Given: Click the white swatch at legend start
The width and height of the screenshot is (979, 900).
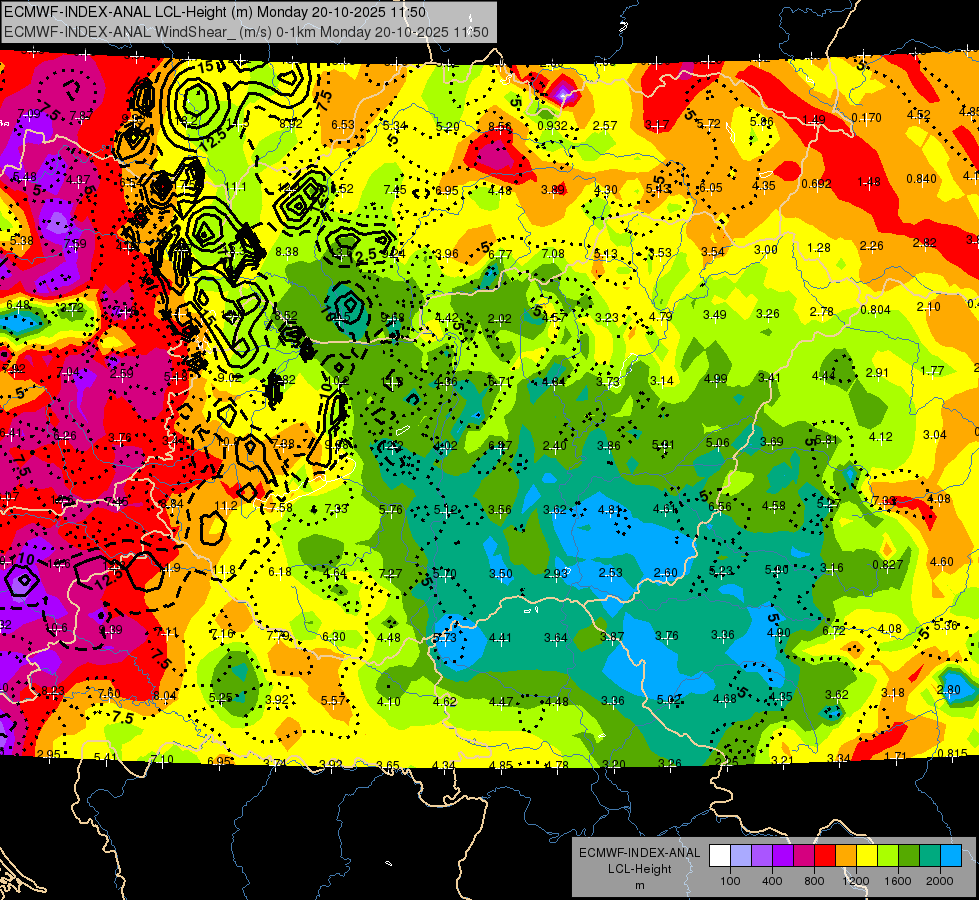Looking at the screenshot, I should [719, 856].
